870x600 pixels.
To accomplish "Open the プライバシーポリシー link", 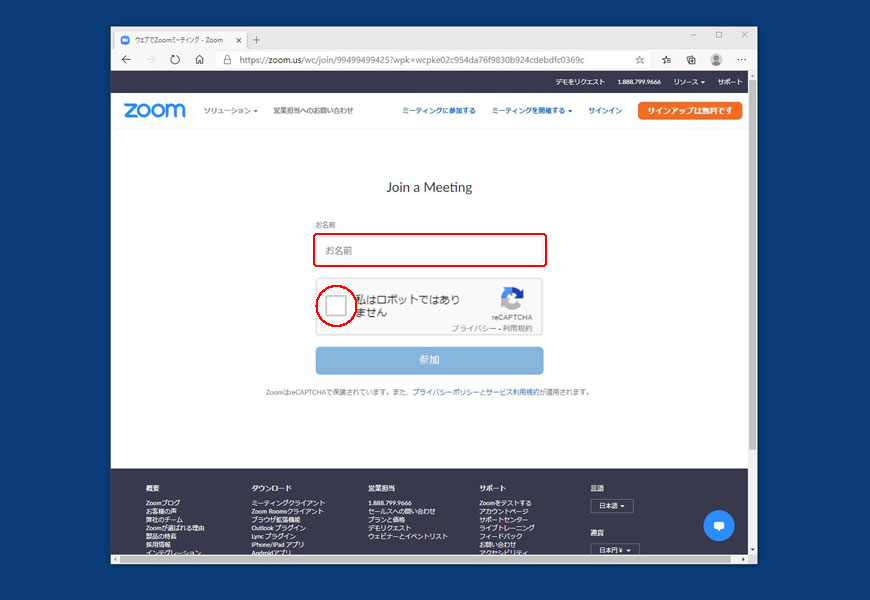I will click(446, 392).
